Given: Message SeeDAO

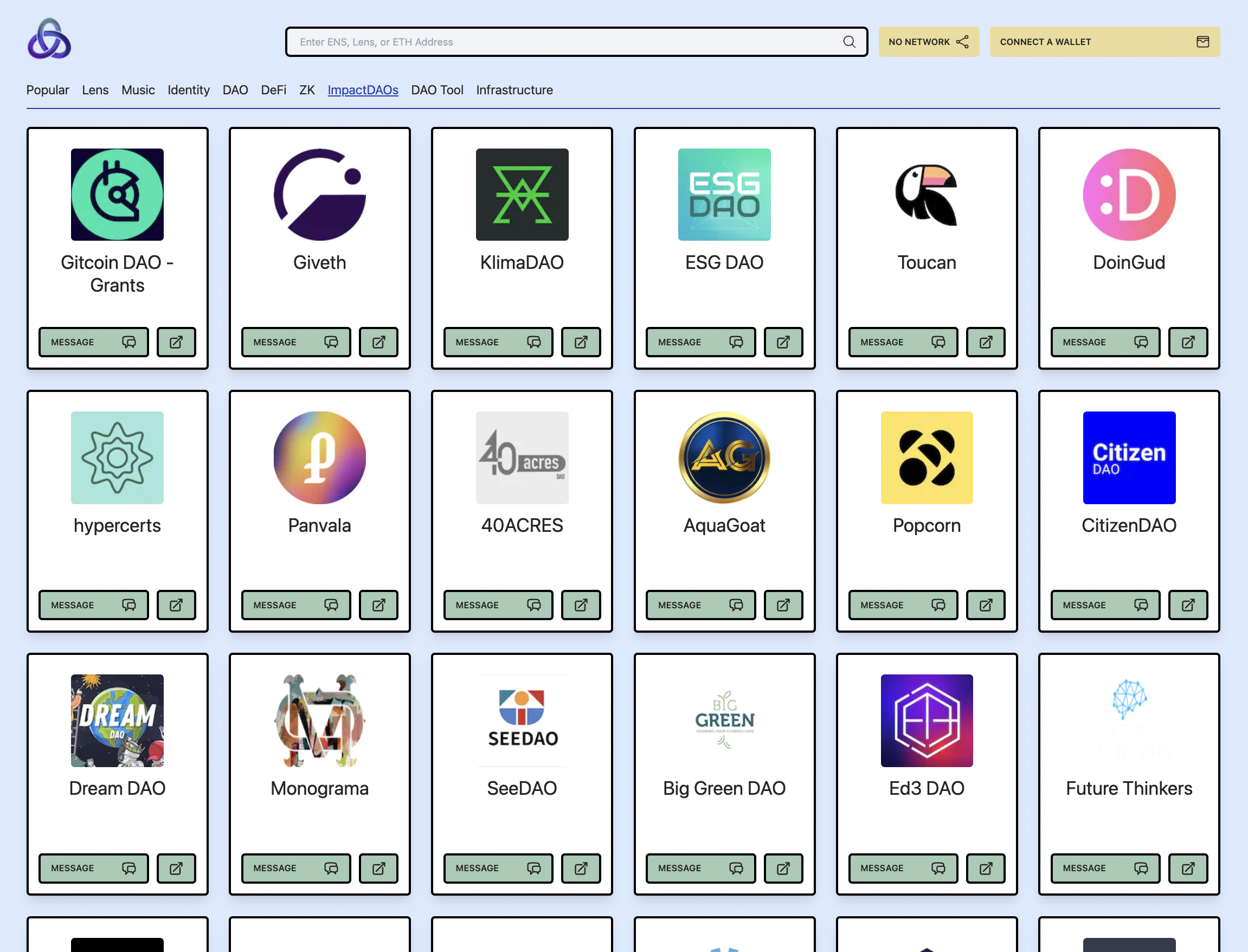Looking at the screenshot, I should coord(498,867).
